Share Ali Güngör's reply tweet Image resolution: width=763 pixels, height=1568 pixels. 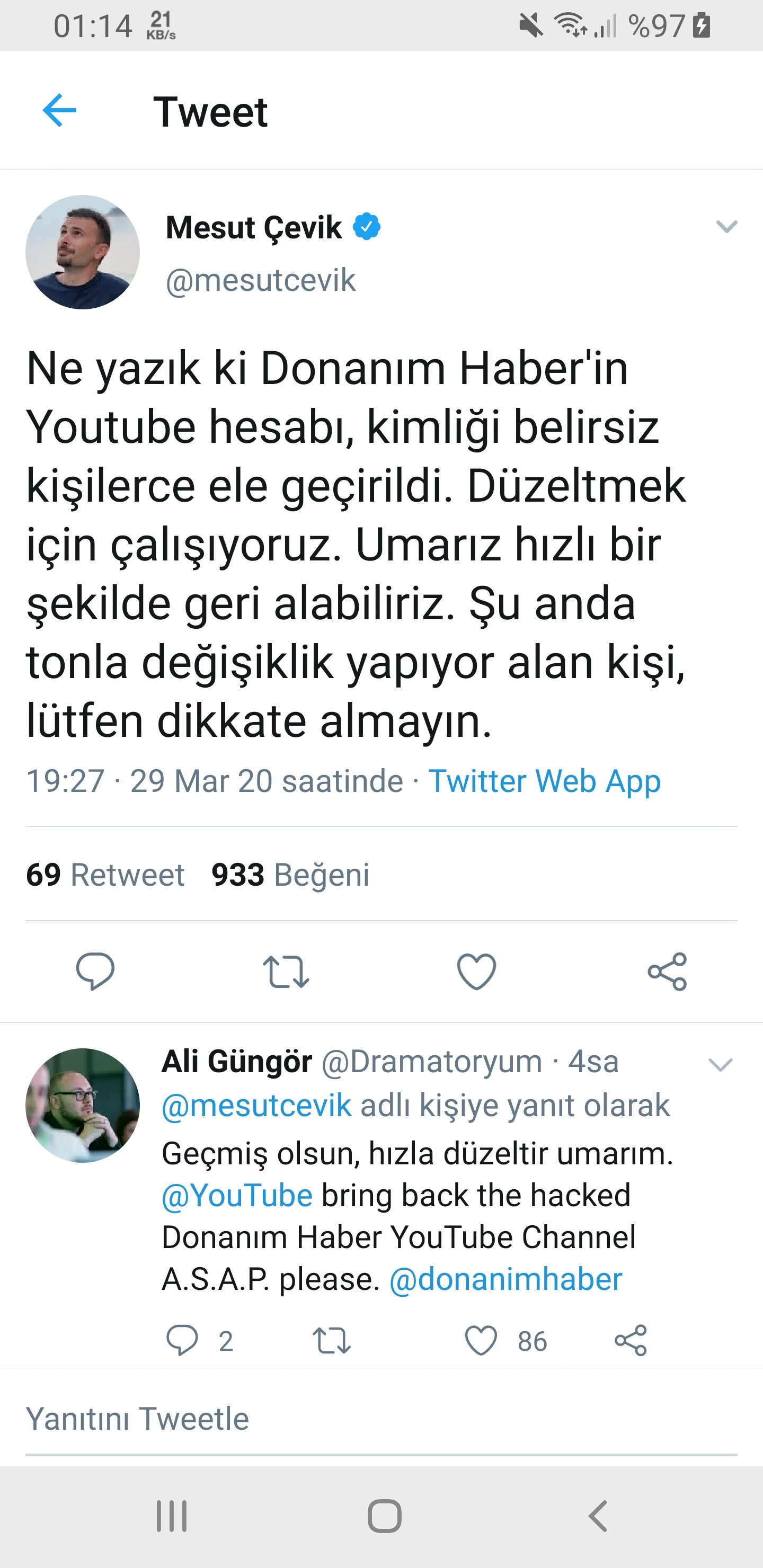[x=630, y=1340]
